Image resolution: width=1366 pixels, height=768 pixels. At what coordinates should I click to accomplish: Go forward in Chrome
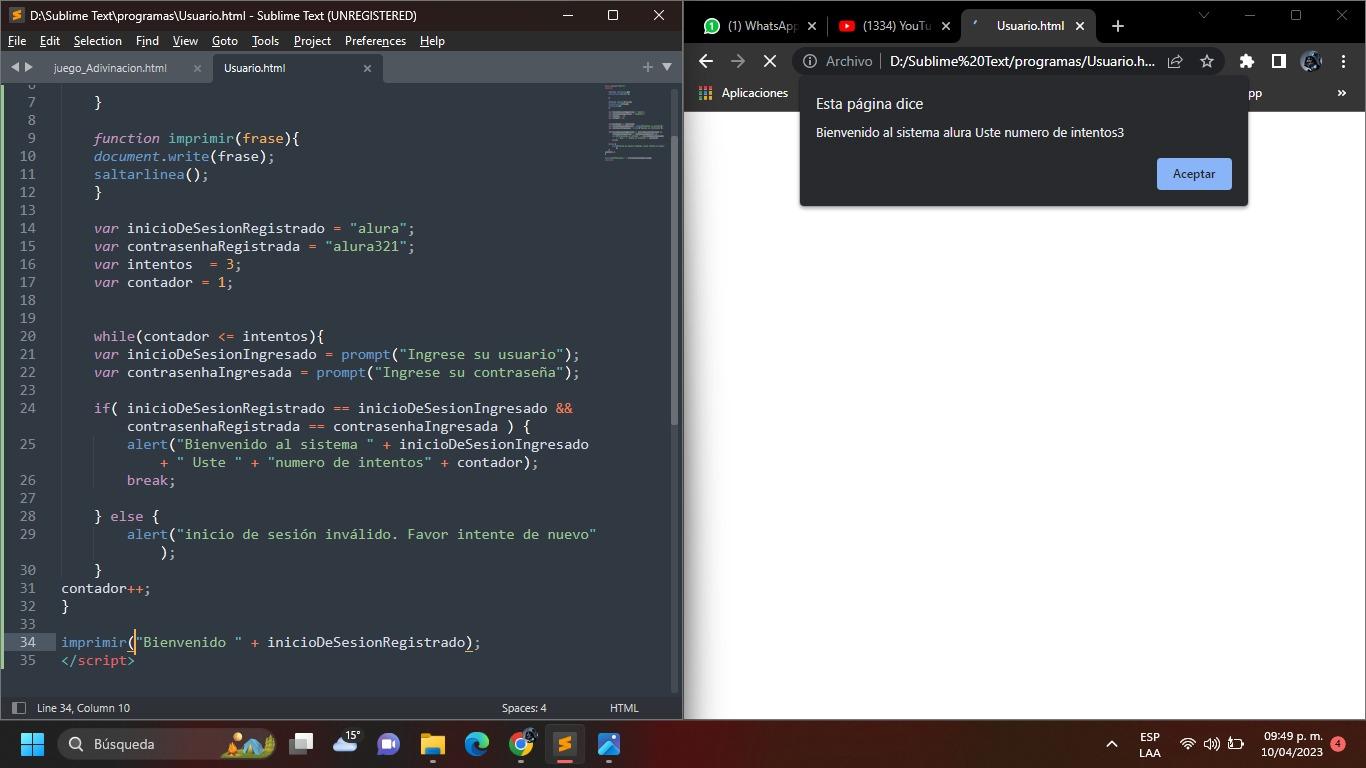pos(738,61)
